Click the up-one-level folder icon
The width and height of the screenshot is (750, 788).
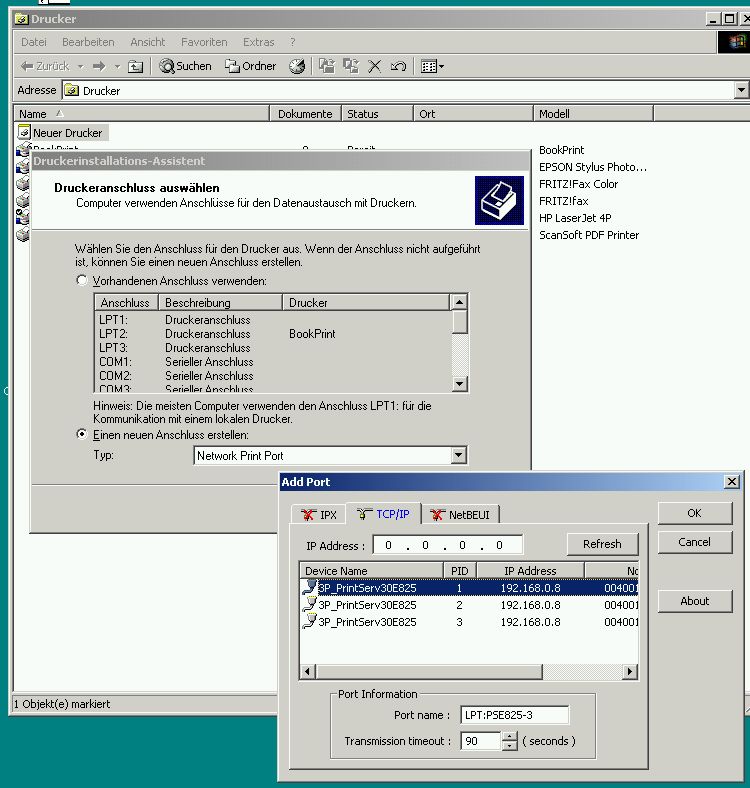[x=136, y=66]
